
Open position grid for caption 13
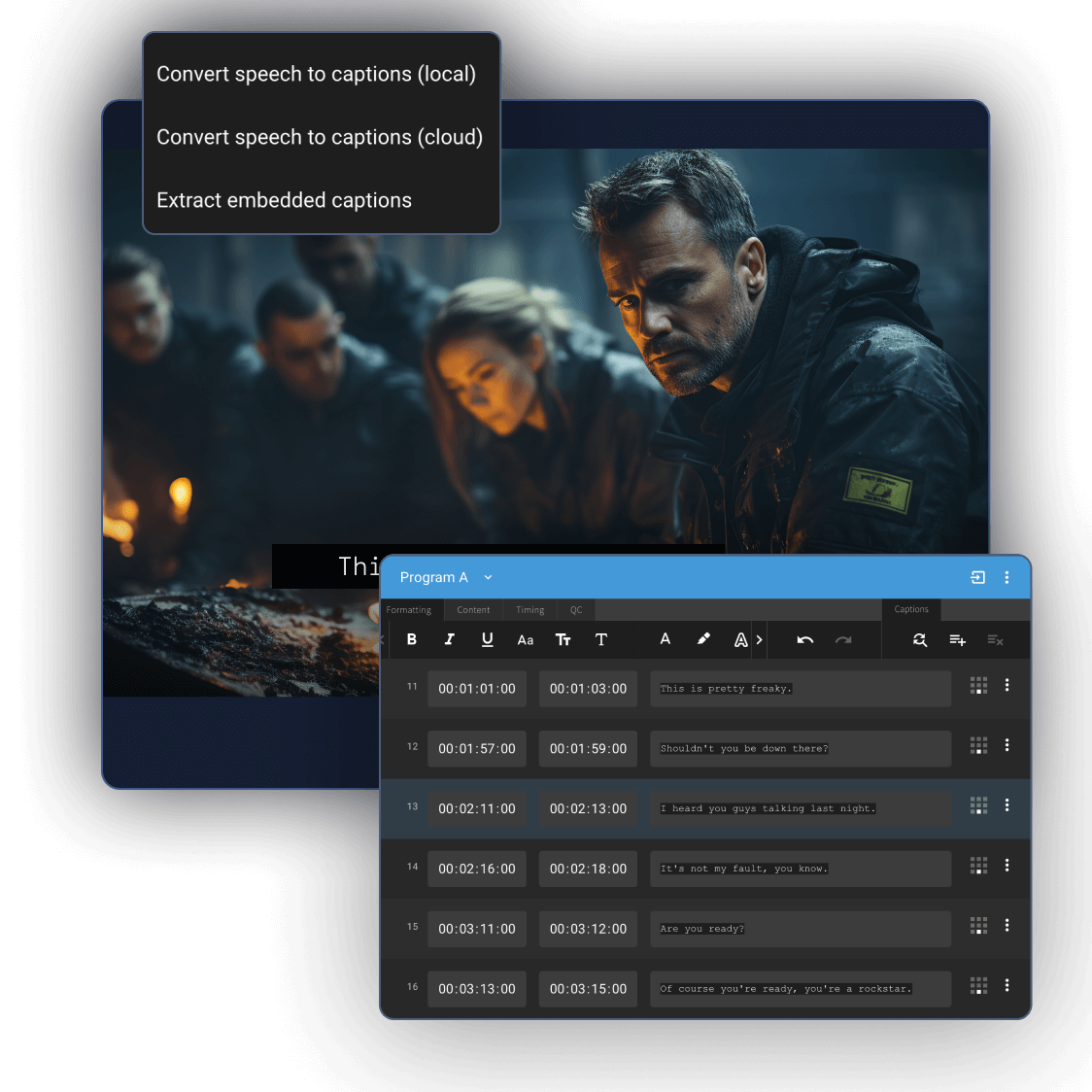(x=978, y=805)
